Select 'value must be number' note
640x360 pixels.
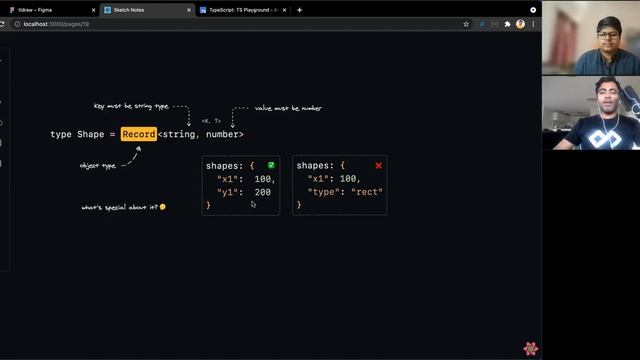coord(288,108)
